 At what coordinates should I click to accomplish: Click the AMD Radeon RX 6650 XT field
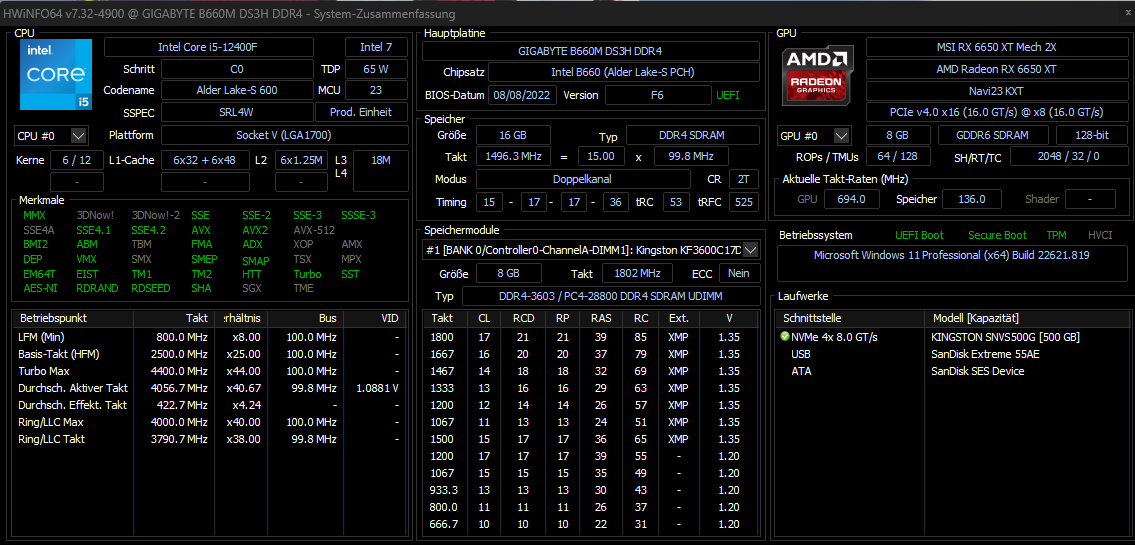click(x=996, y=69)
